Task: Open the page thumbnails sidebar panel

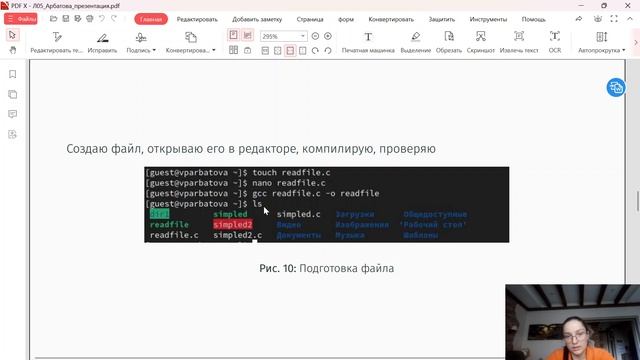Action: [x=13, y=94]
